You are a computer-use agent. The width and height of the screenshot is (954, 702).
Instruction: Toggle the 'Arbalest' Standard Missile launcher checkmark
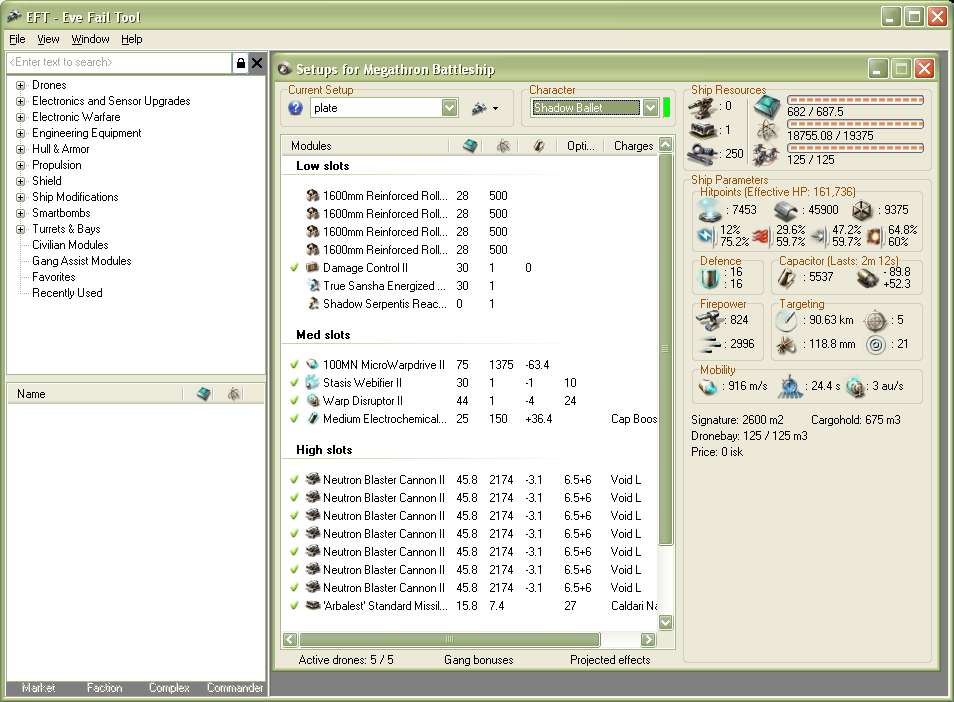coord(294,606)
